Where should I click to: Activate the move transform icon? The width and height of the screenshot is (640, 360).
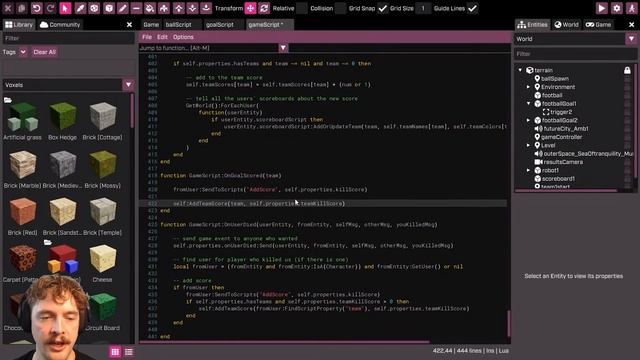click(251, 8)
